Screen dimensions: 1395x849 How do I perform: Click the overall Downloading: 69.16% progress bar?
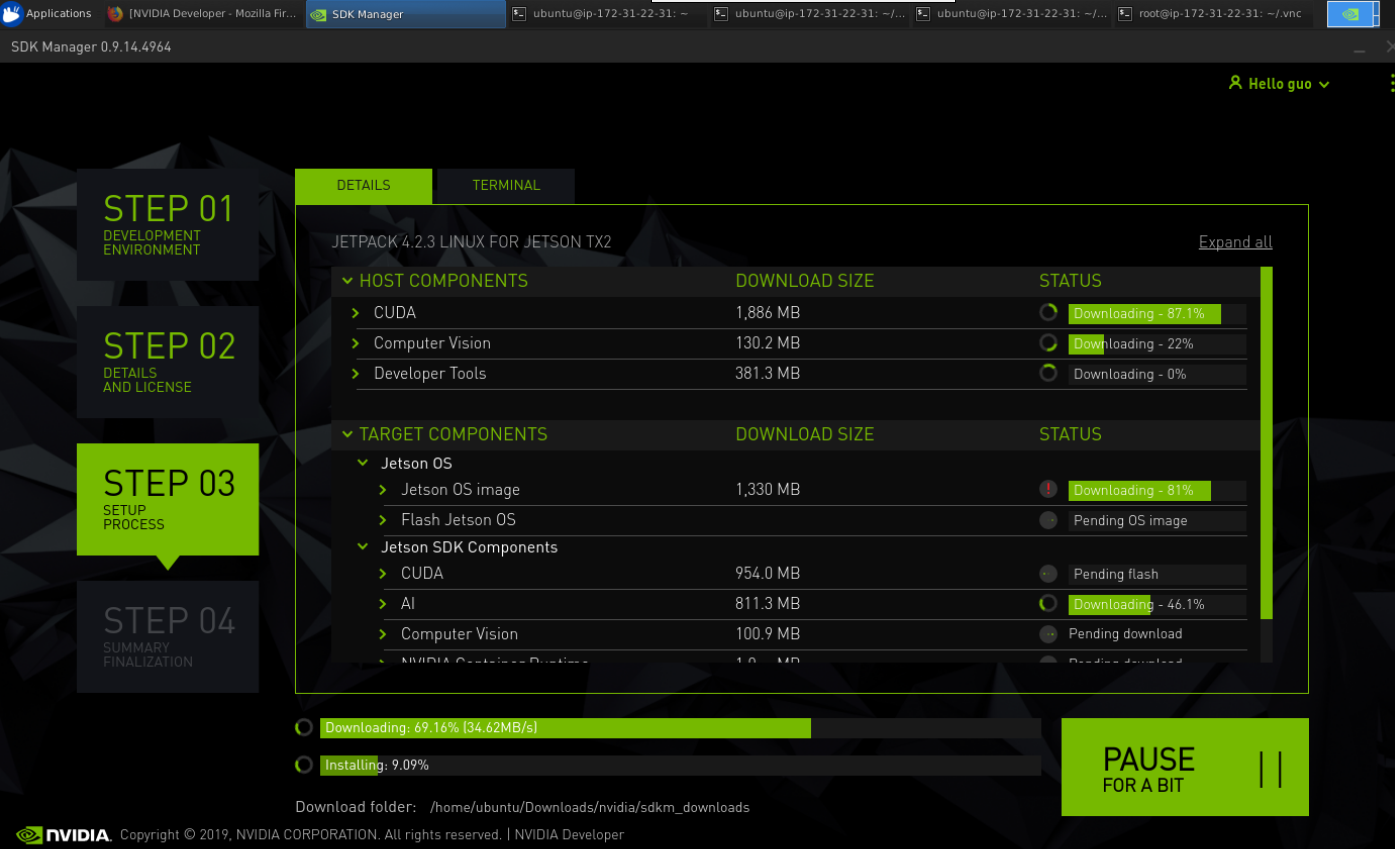pyautogui.click(x=680, y=728)
